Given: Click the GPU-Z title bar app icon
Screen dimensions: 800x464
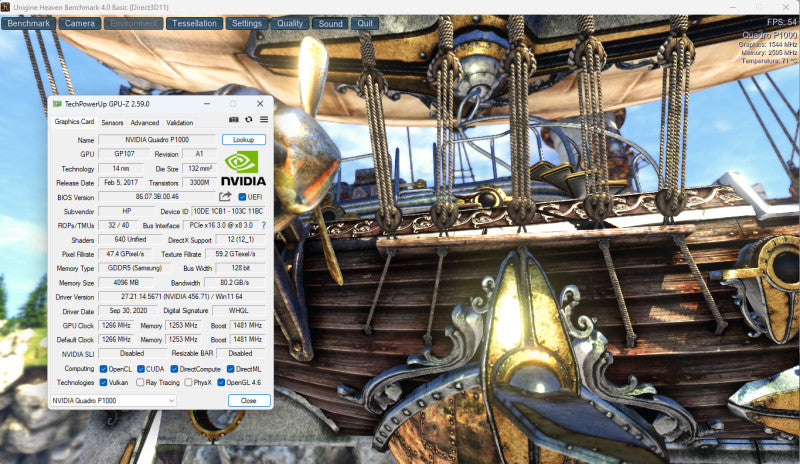Looking at the screenshot, I should [57, 104].
